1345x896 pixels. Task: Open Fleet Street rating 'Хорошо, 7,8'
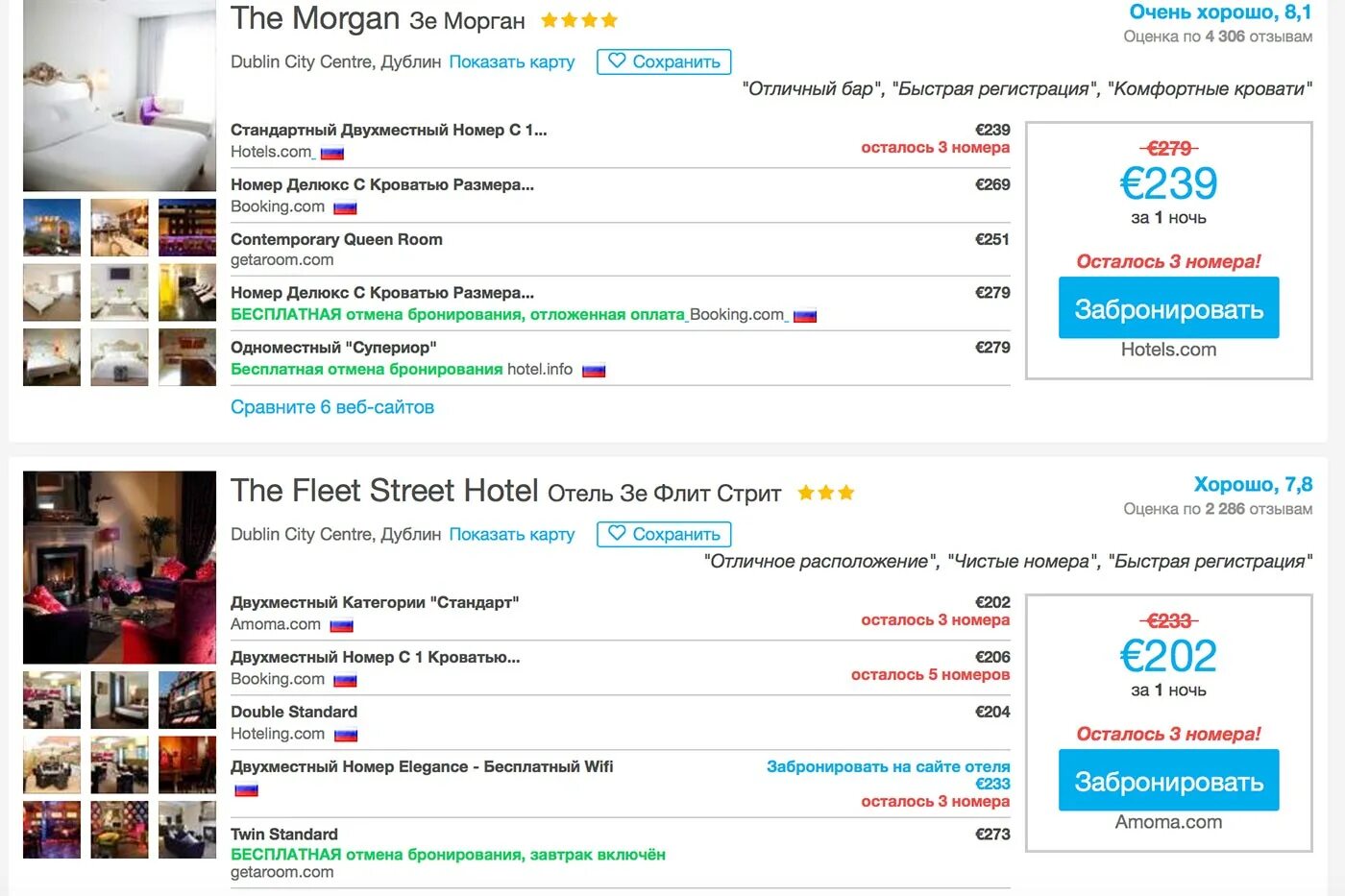1253,485
